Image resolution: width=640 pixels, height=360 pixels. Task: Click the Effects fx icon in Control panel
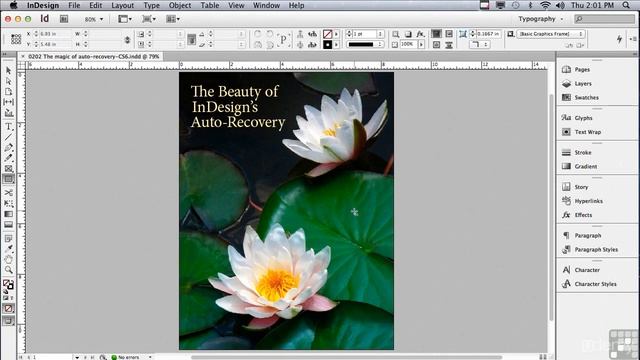[420, 34]
